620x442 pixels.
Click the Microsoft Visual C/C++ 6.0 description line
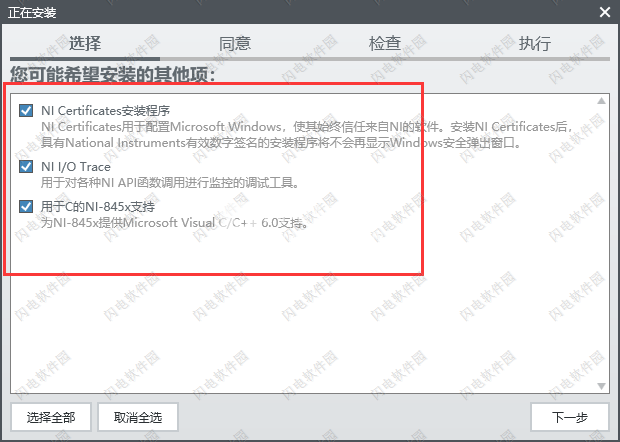pyautogui.click(x=174, y=223)
